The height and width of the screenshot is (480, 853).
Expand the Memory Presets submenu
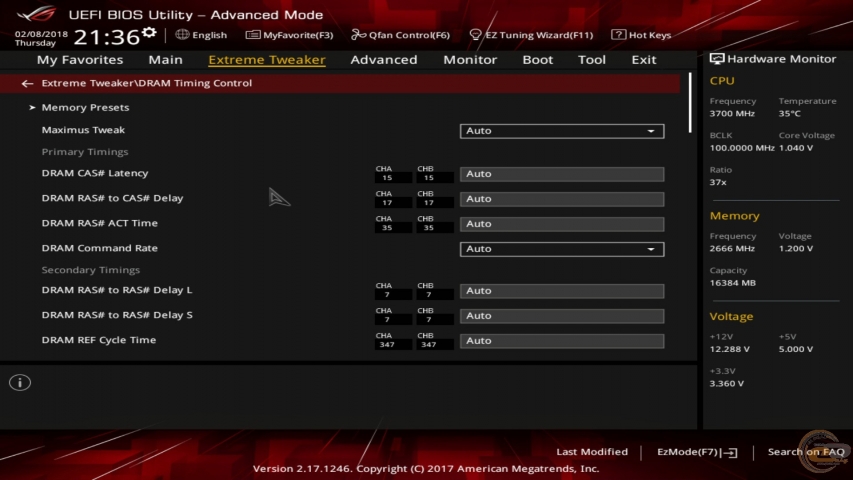pos(85,107)
